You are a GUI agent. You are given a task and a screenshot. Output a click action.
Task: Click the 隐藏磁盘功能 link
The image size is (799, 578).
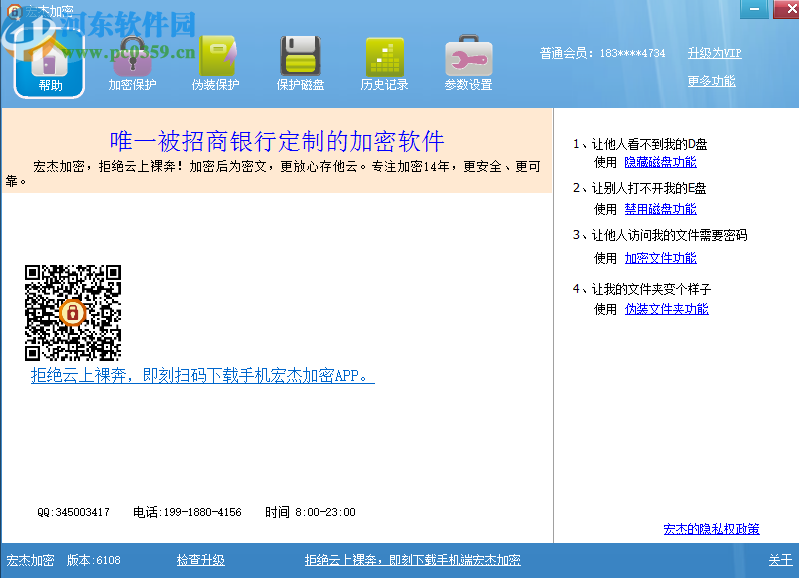tap(660, 162)
